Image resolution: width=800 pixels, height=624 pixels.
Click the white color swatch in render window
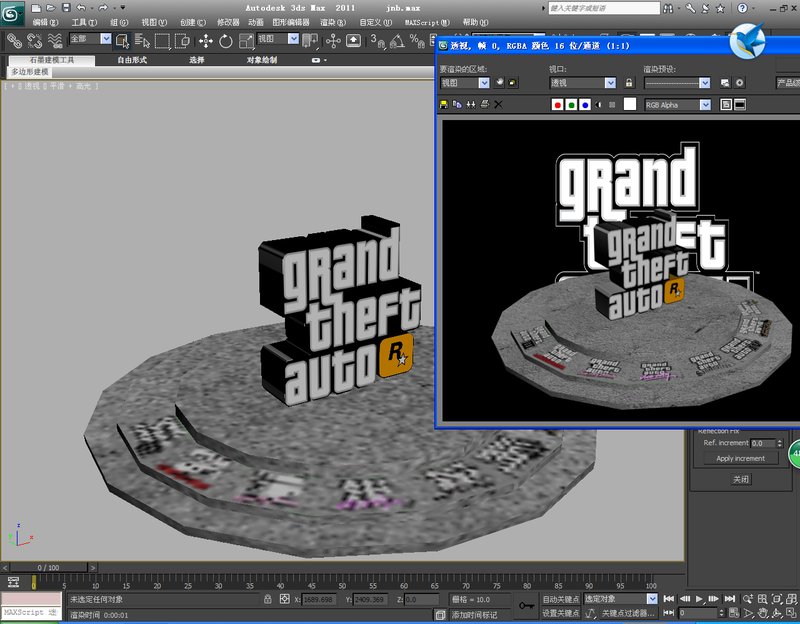pyautogui.click(x=630, y=104)
